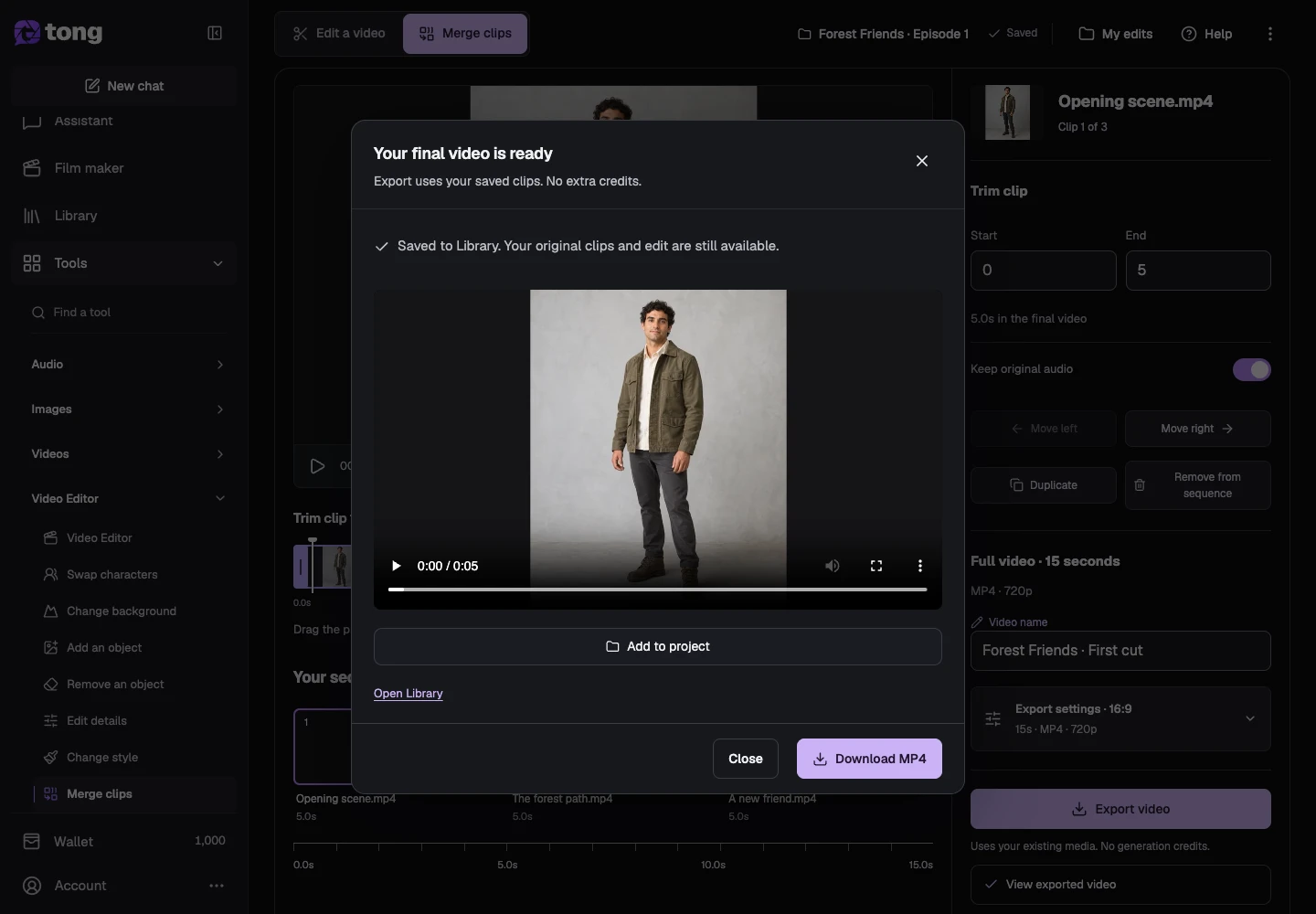Click the Find a tool search field

click(x=128, y=313)
